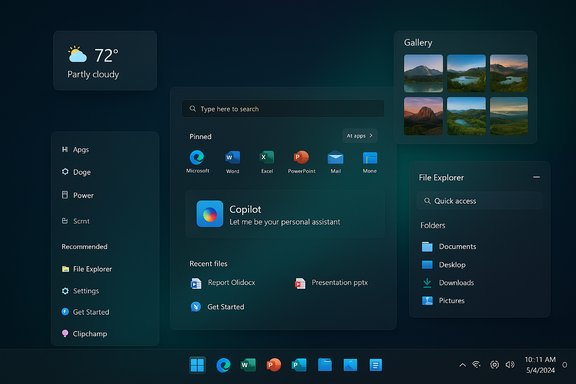Open the Desktop folder in File Explorer

click(x=443, y=265)
